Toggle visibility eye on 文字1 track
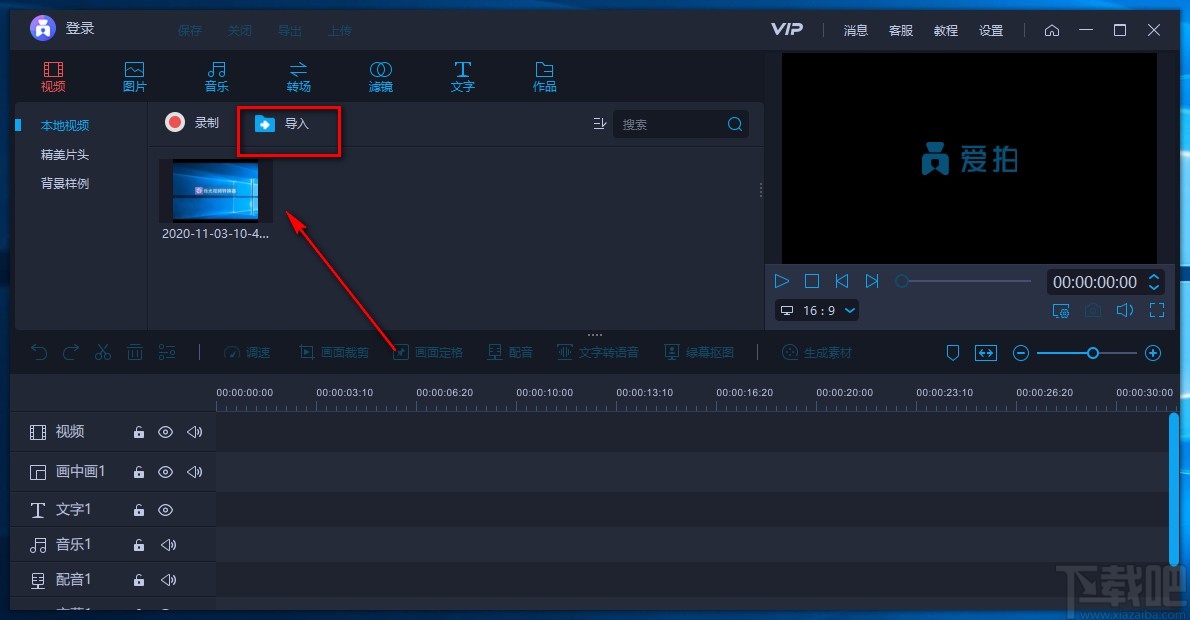This screenshot has height=620, width=1190. [165, 510]
